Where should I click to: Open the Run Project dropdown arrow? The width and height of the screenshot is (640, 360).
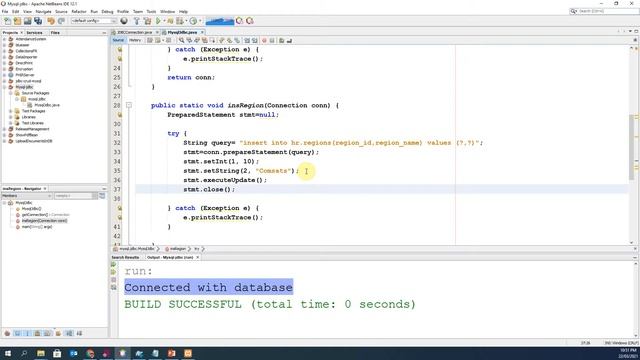164,21
